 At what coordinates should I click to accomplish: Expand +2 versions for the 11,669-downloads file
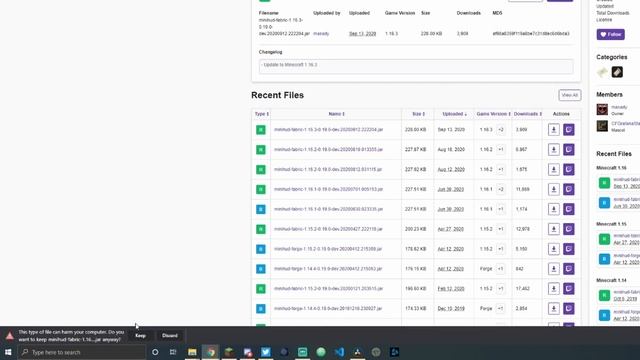(x=501, y=189)
